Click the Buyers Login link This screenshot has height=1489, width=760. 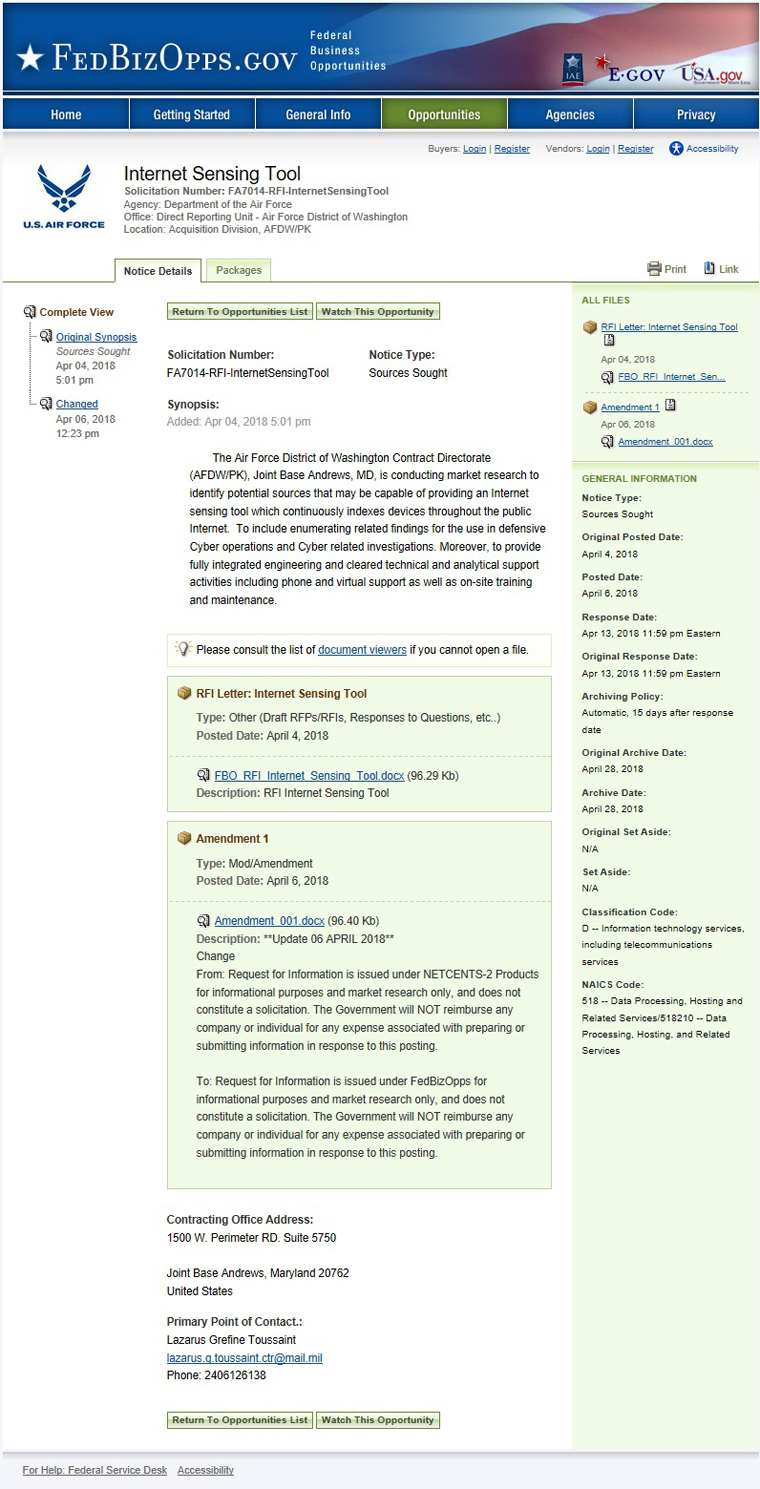(474, 149)
